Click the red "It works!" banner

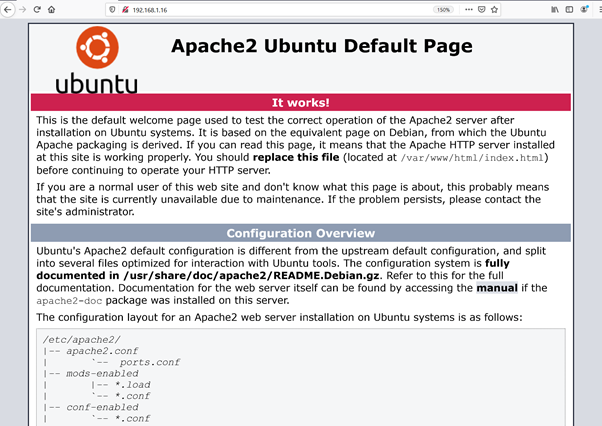[x=301, y=102]
